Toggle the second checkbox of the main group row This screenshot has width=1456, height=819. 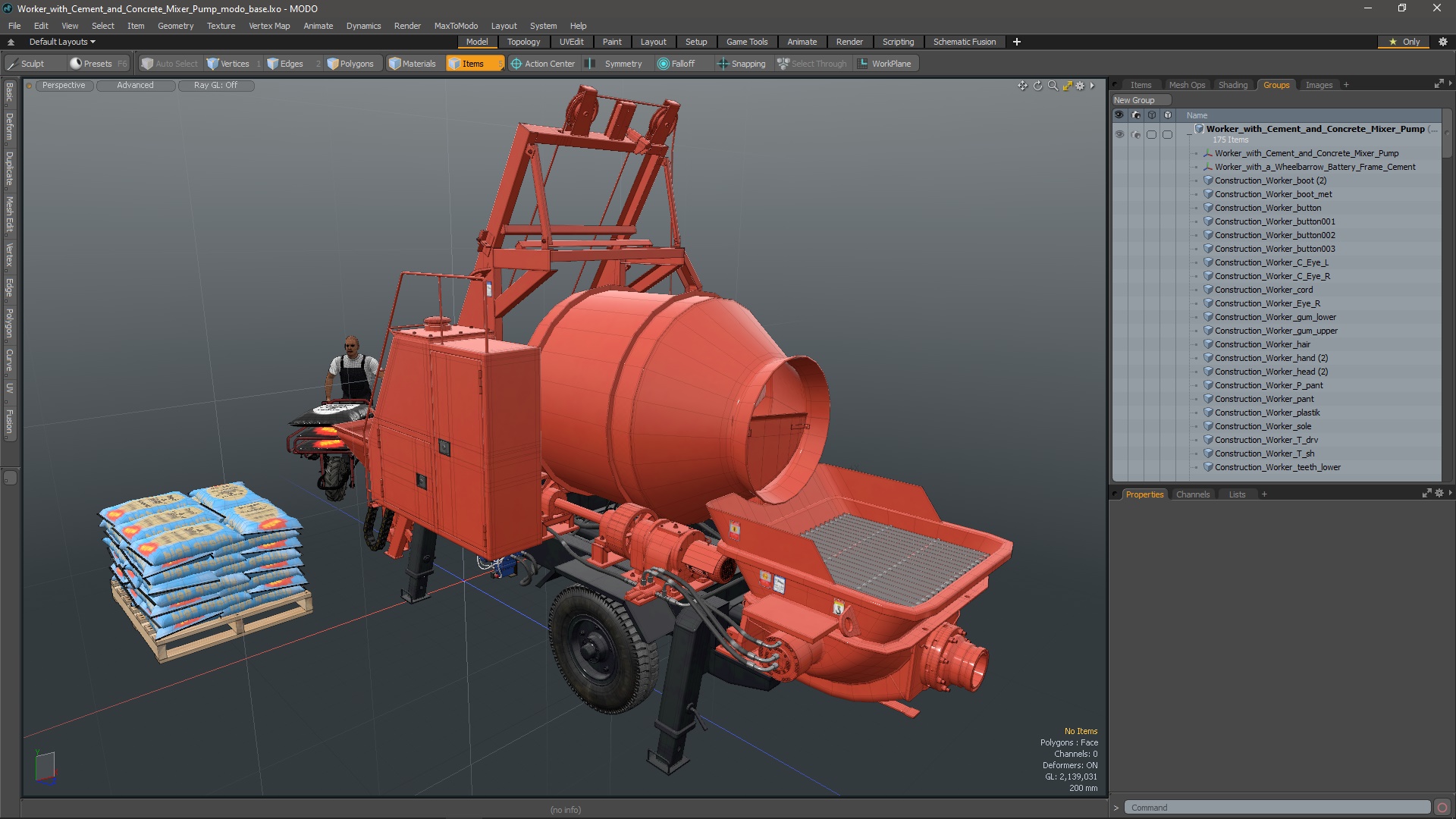coord(1167,134)
